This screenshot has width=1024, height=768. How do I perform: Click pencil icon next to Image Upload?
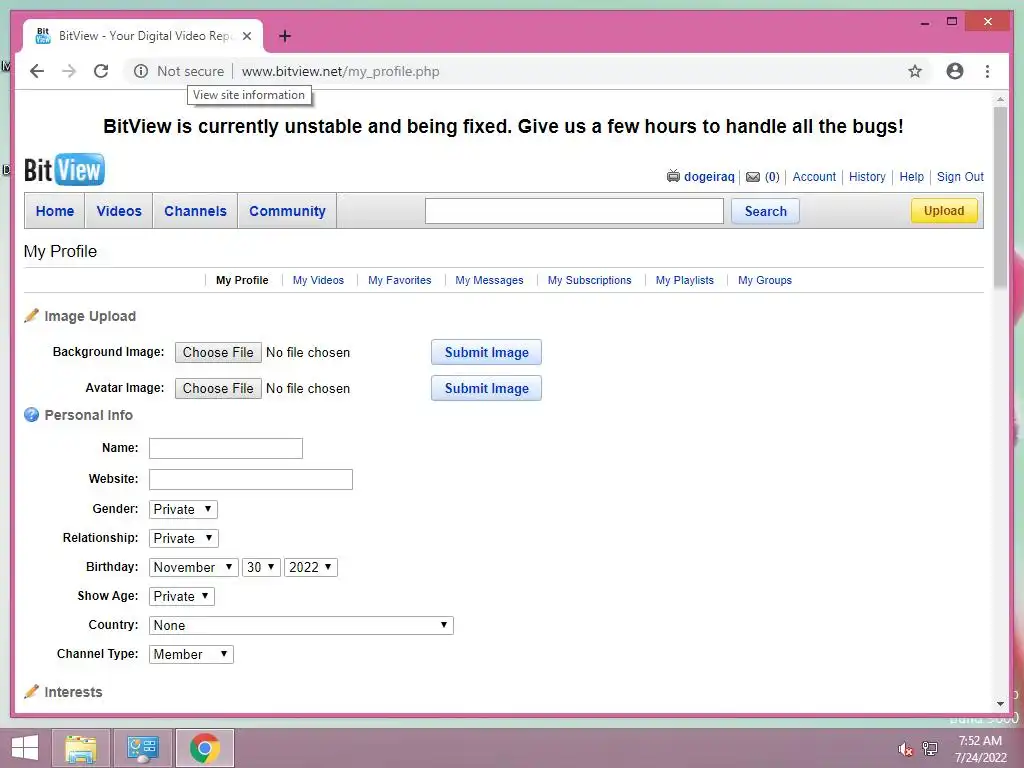(31, 316)
